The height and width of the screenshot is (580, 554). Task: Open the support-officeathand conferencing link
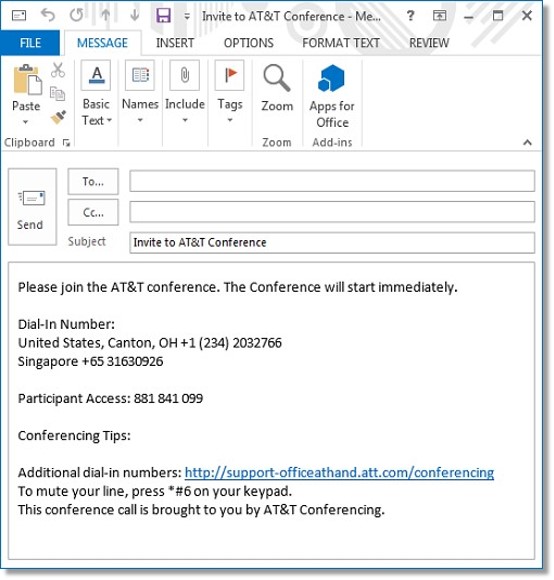pos(339,473)
